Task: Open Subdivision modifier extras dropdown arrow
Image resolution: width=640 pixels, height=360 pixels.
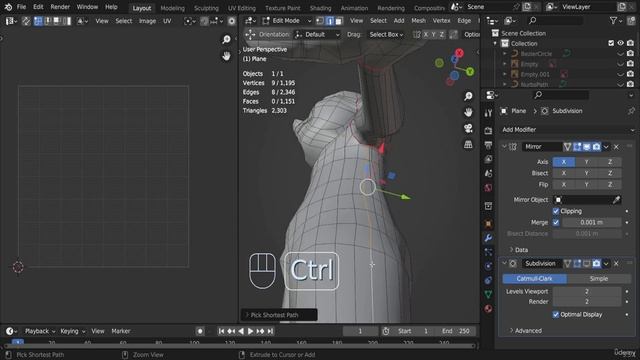Action: click(606, 264)
